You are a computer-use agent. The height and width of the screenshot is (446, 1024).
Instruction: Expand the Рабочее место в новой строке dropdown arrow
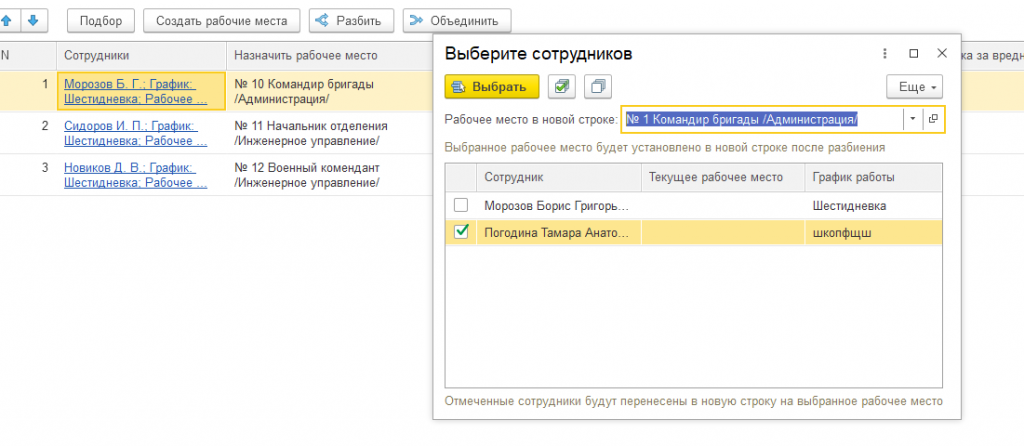point(913,119)
